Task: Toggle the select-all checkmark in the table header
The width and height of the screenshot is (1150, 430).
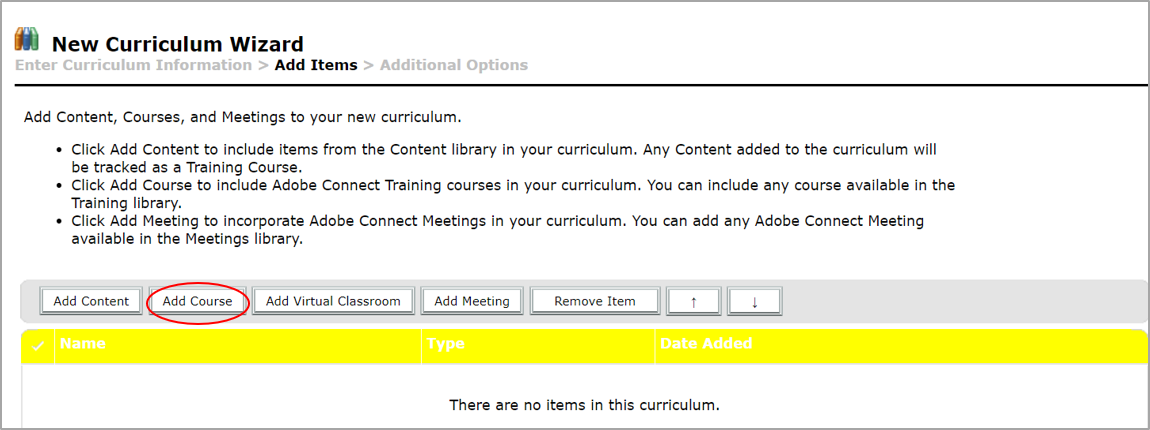Action: pyautogui.click(x=39, y=345)
